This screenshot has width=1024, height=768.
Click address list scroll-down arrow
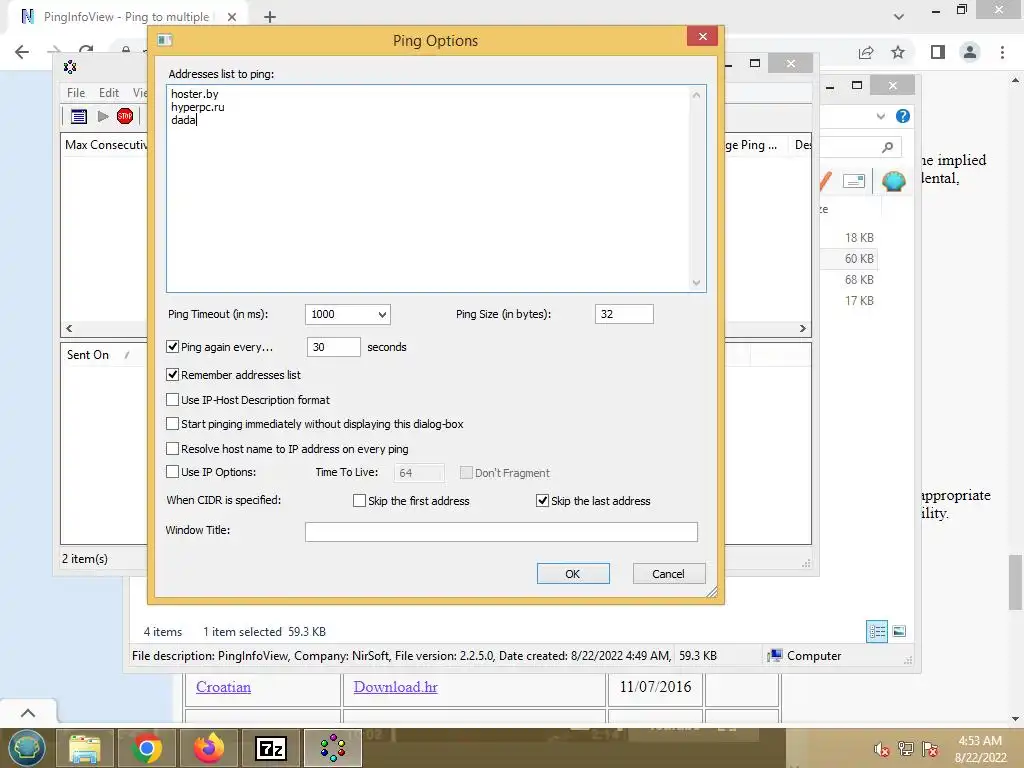point(696,283)
